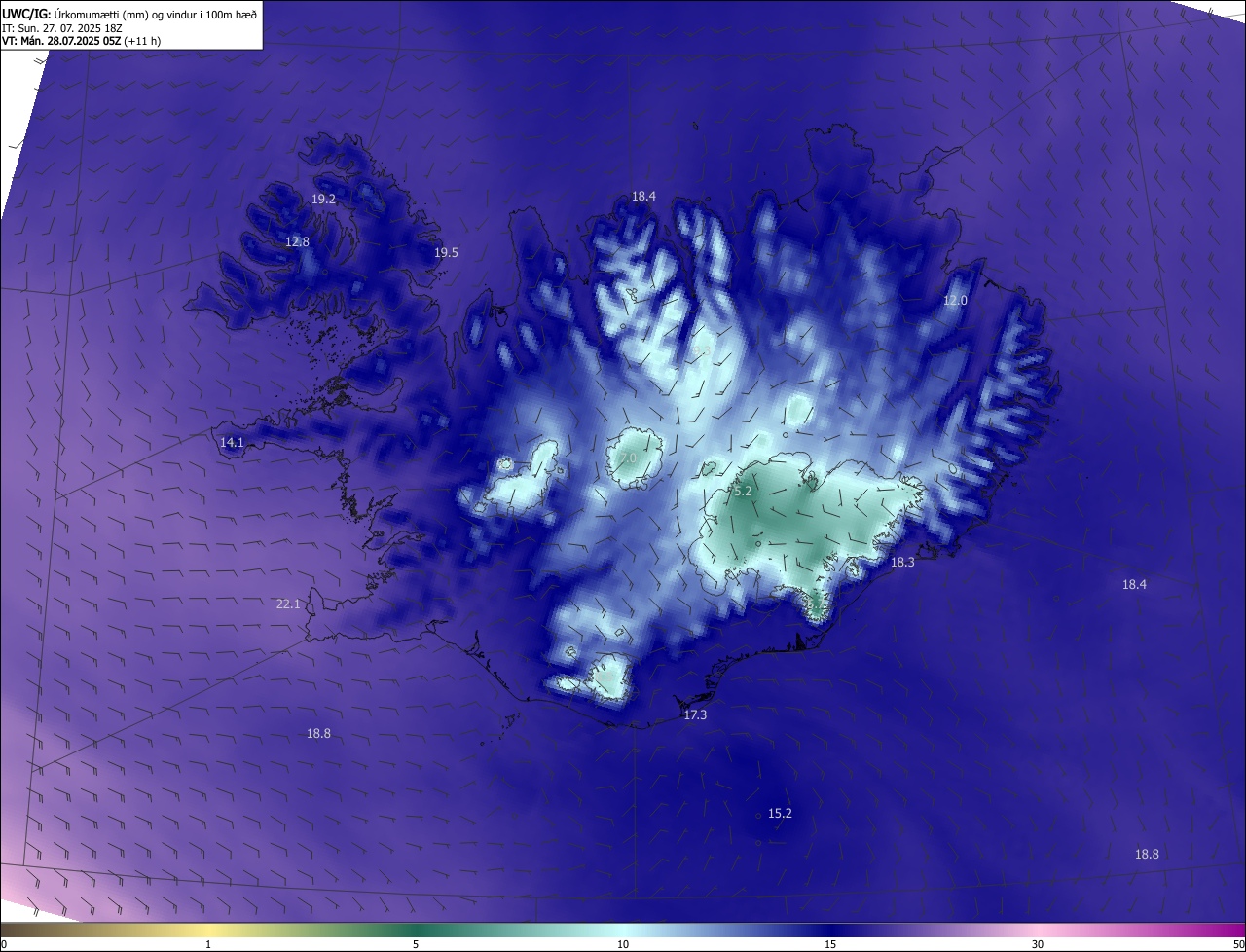Click the 18.8 value southwest of Iceland
1246x952 pixels.
pos(318,733)
